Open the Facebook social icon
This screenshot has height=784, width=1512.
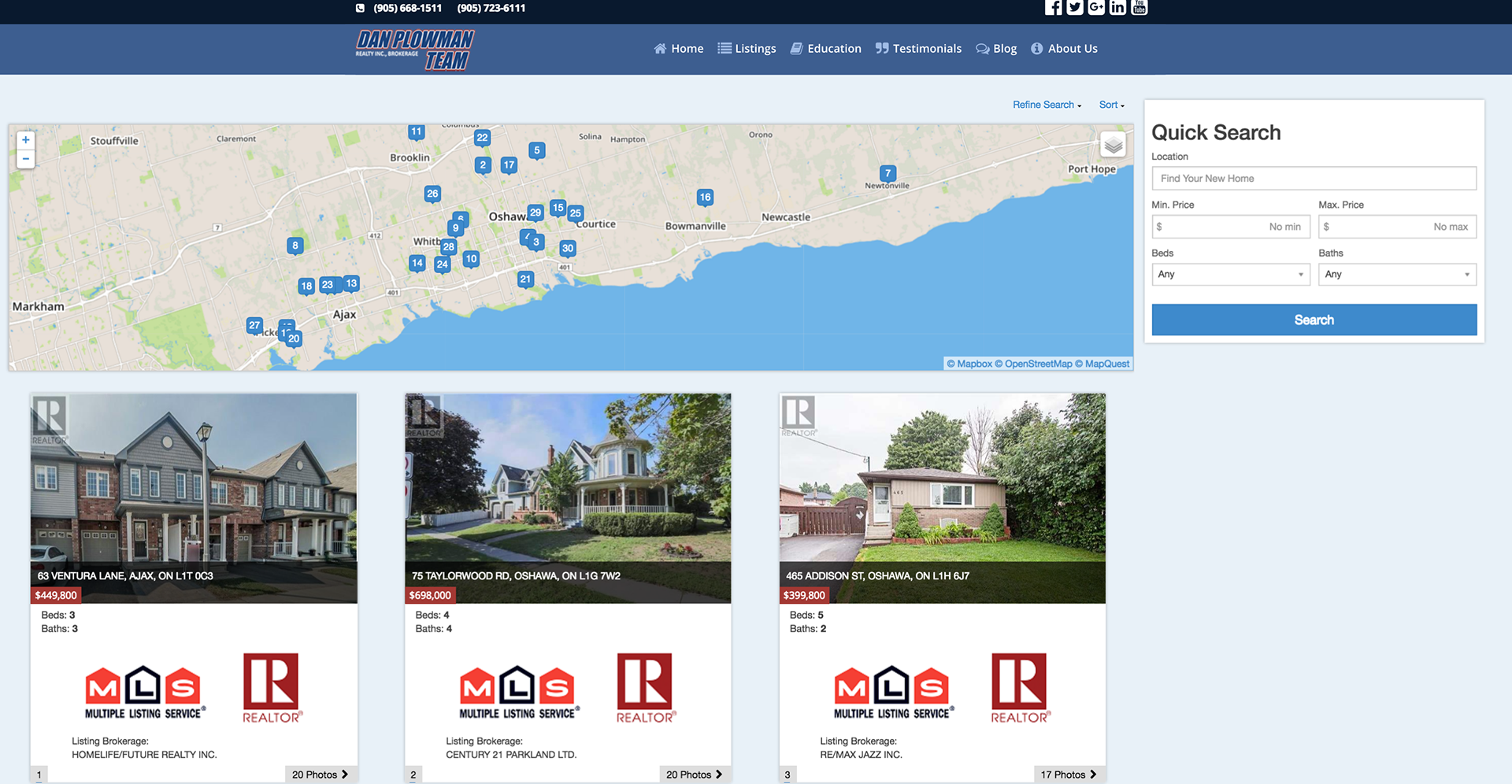pyautogui.click(x=1053, y=7)
